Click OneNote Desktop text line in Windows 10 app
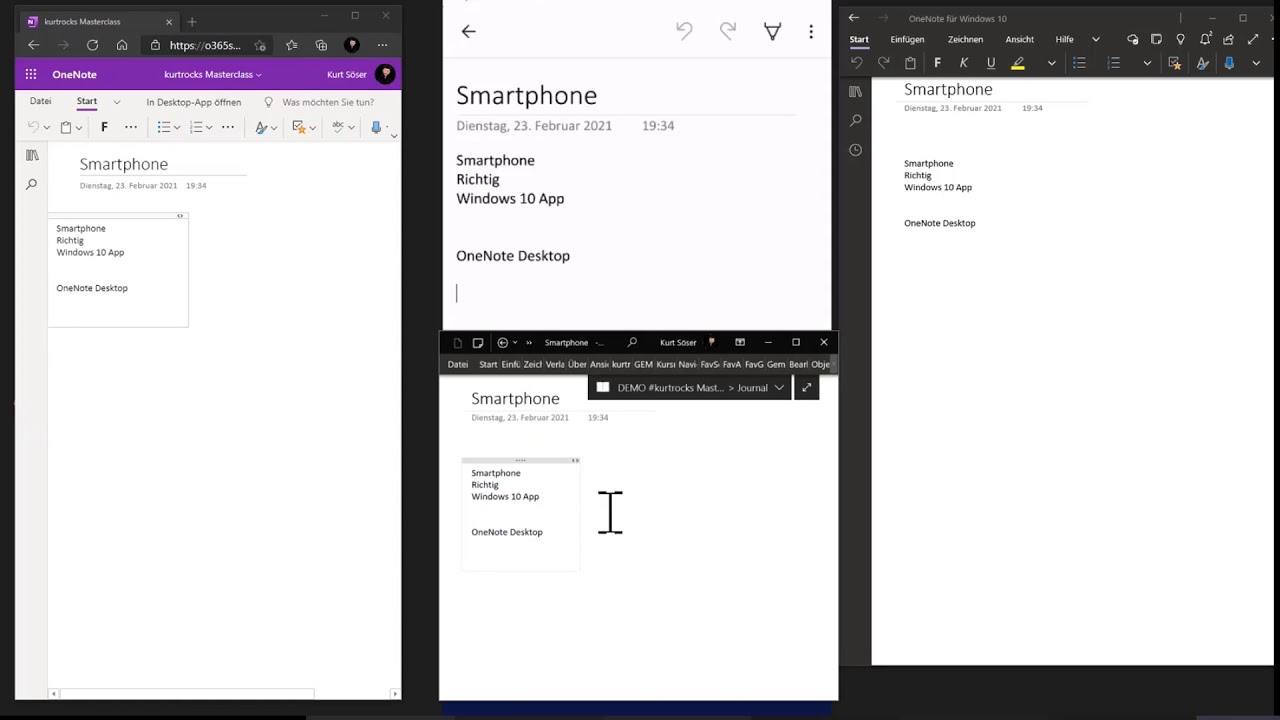This screenshot has height=720, width=1280. 940,223
